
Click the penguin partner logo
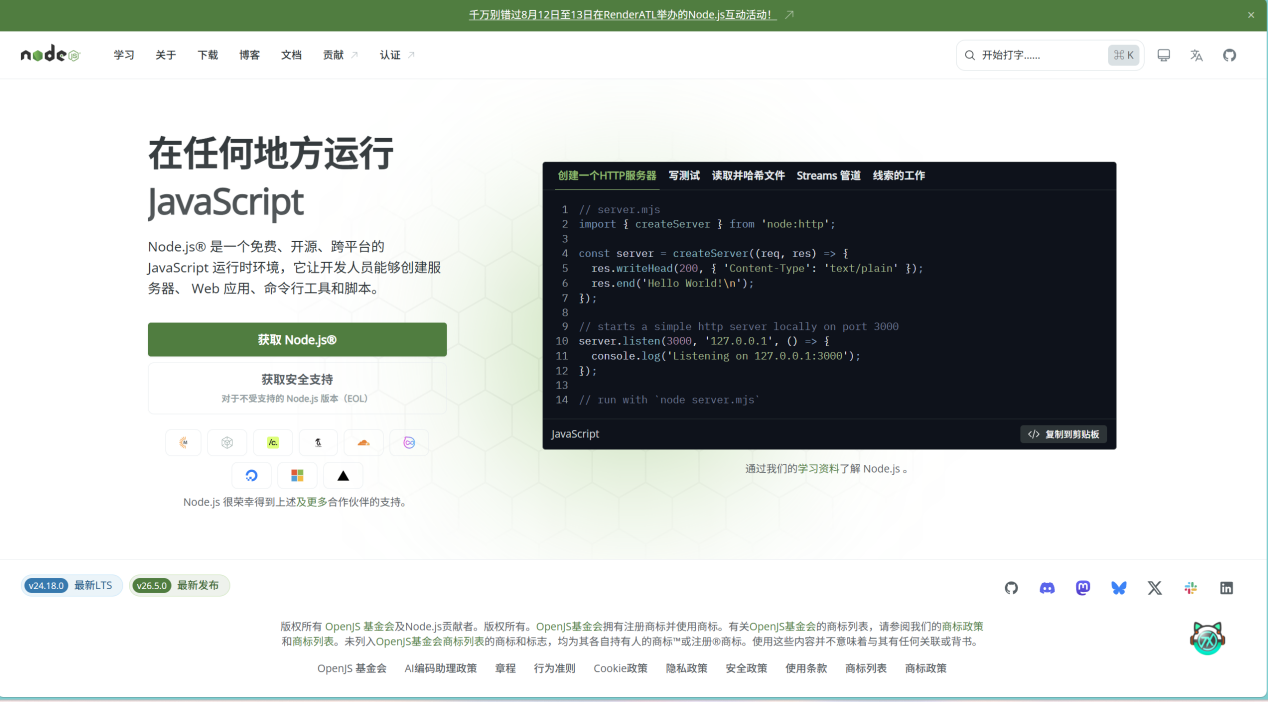coord(318,442)
